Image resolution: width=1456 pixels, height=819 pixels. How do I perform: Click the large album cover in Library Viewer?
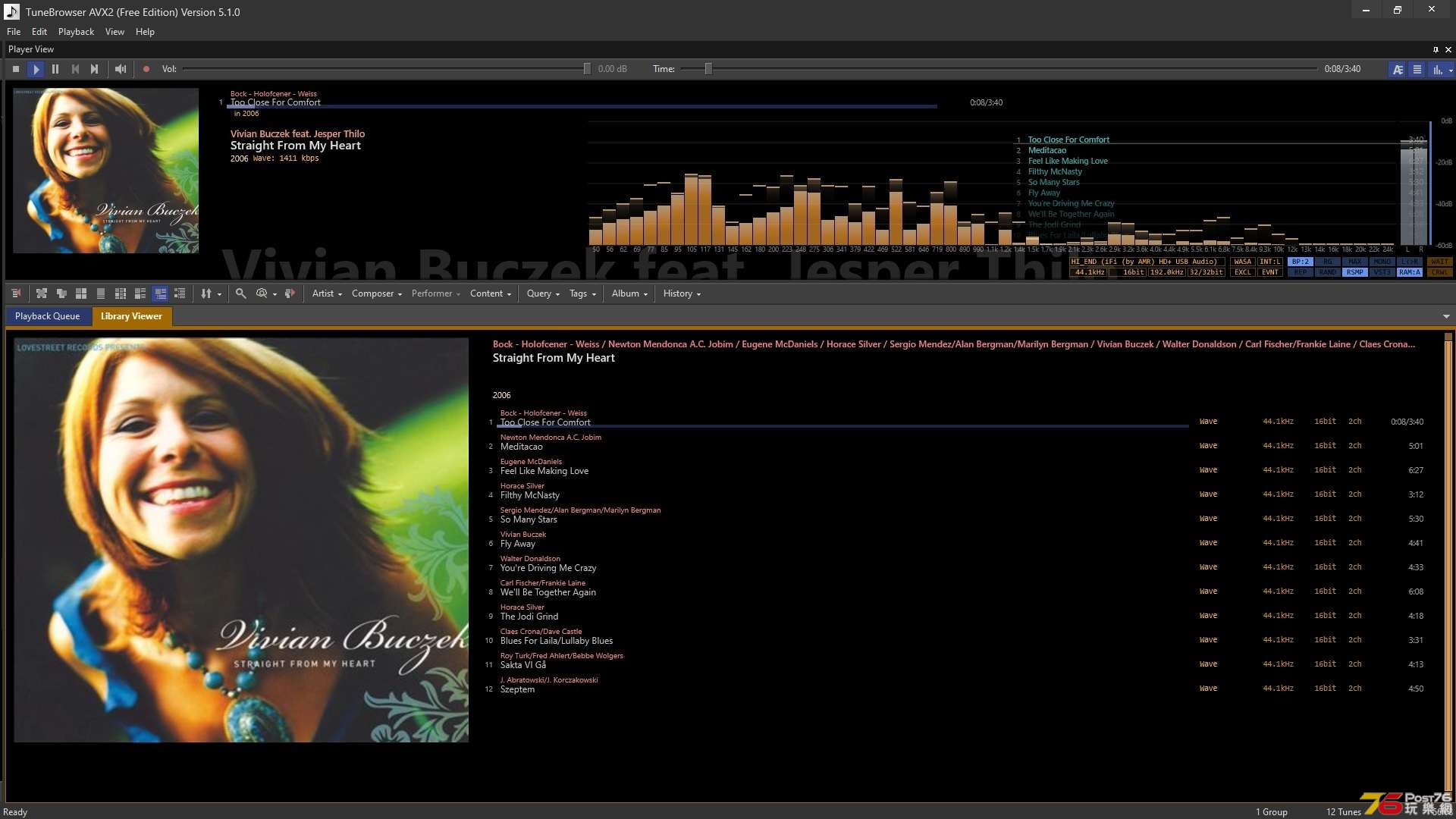click(241, 540)
